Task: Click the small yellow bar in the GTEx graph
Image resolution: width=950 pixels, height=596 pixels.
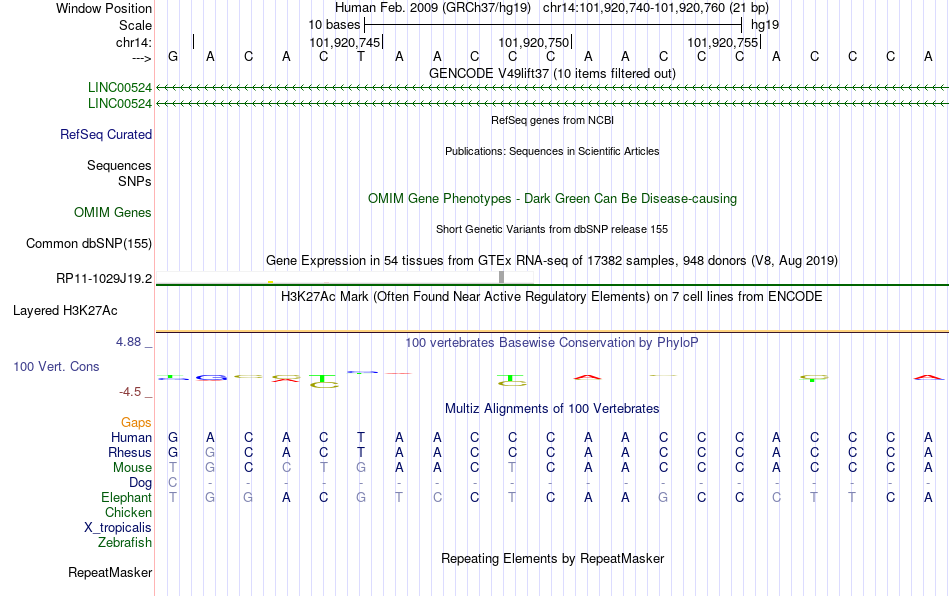Action: [x=270, y=282]
